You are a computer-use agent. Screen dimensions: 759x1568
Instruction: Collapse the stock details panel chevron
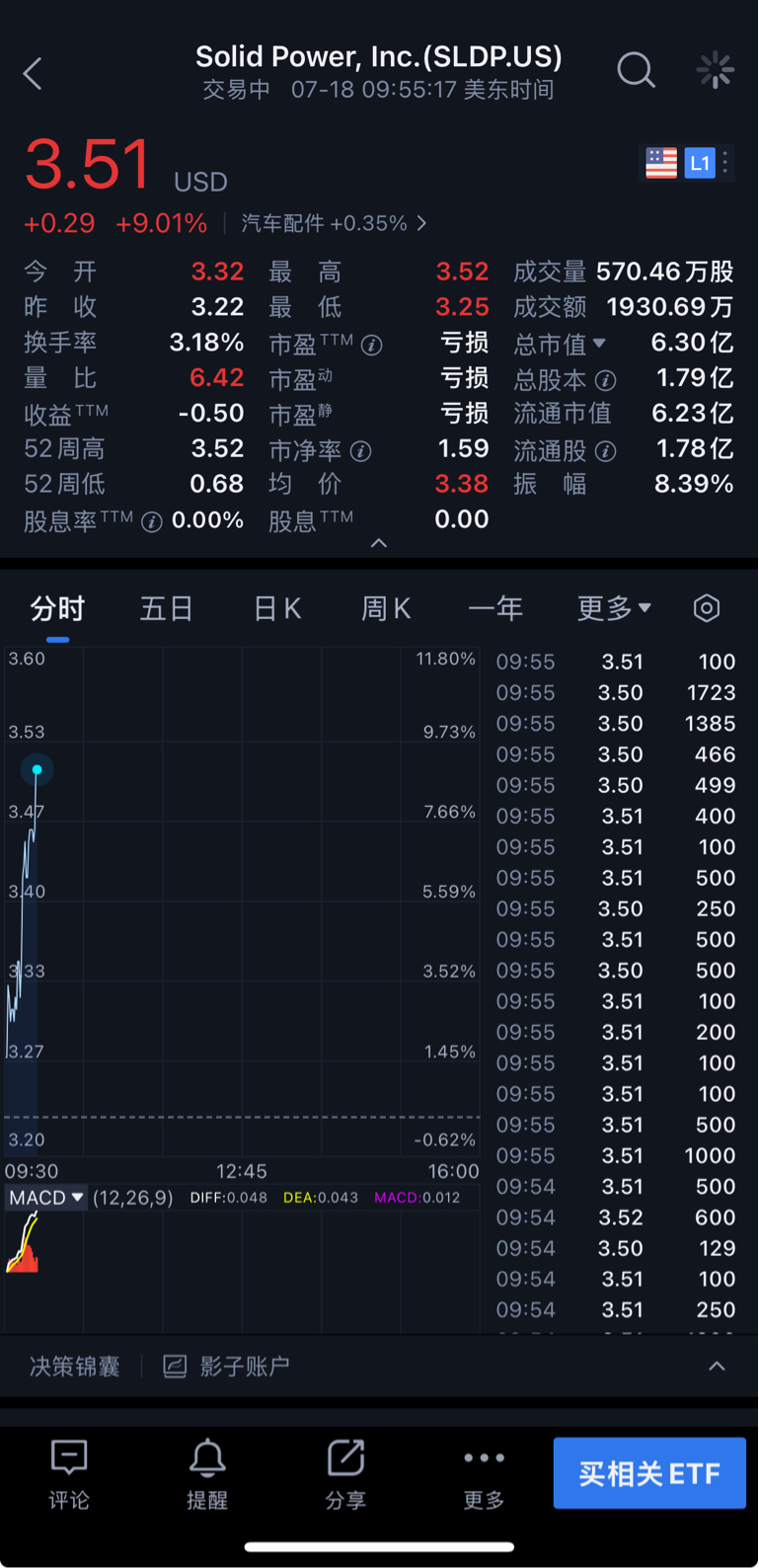click(379, 543)
